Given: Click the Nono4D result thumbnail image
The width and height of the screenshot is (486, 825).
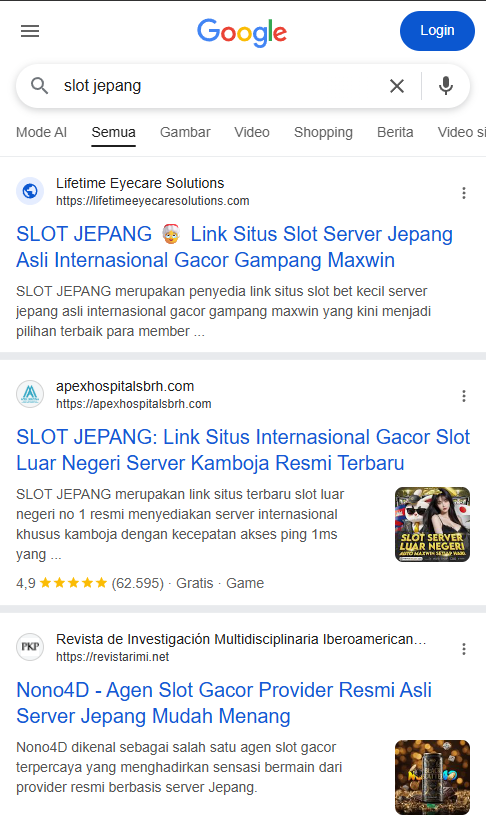Looking at the screenshot, I should [x=432, y=778].
